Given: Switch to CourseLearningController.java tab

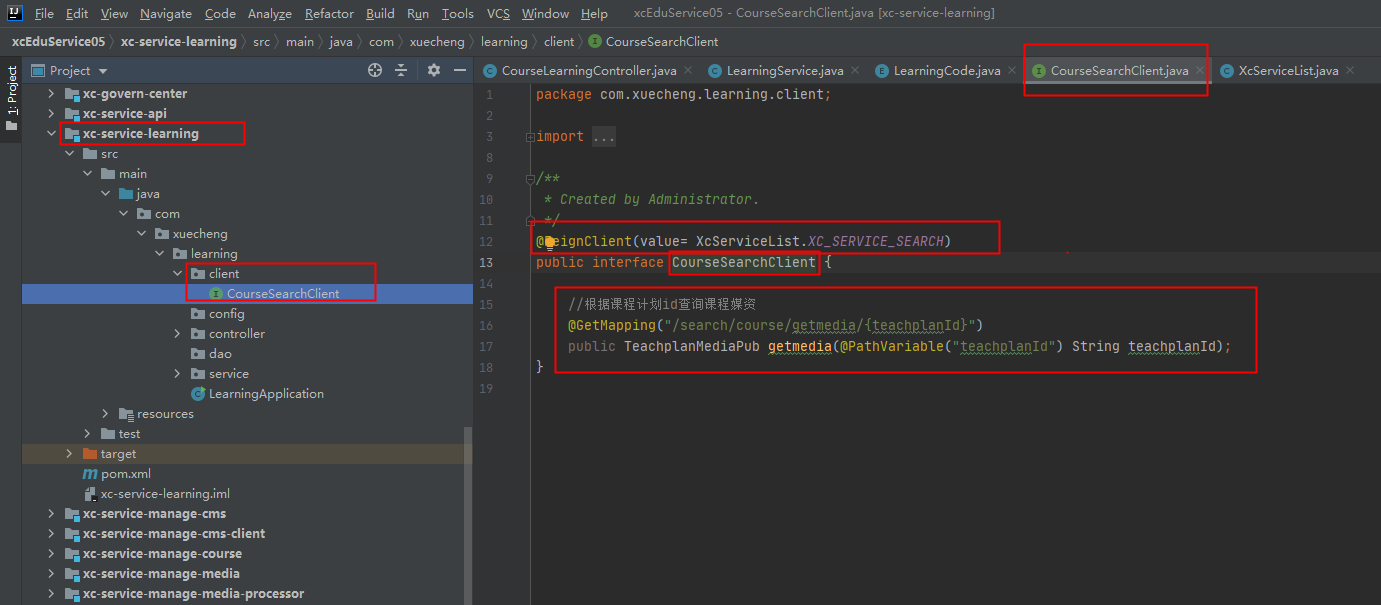Looking at the screenshot, I should pyautogui.click(x=589, y=71).
